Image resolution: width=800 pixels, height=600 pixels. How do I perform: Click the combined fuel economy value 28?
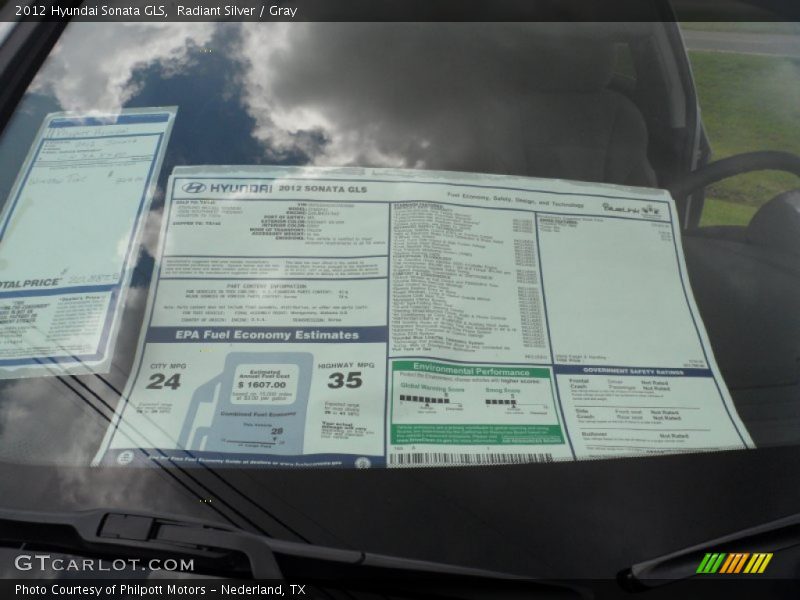click(277, 431)
